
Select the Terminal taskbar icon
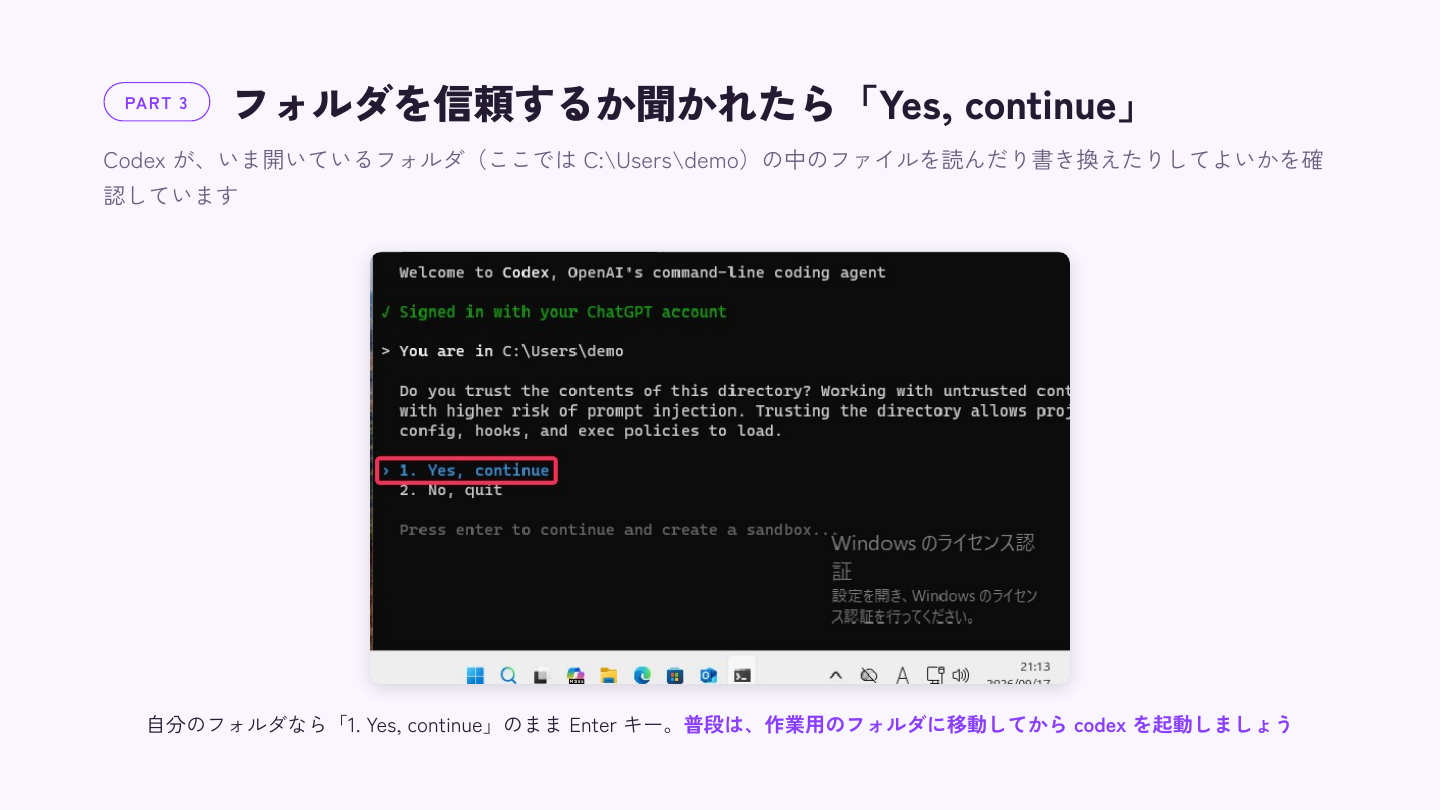(x=742, y=675)
